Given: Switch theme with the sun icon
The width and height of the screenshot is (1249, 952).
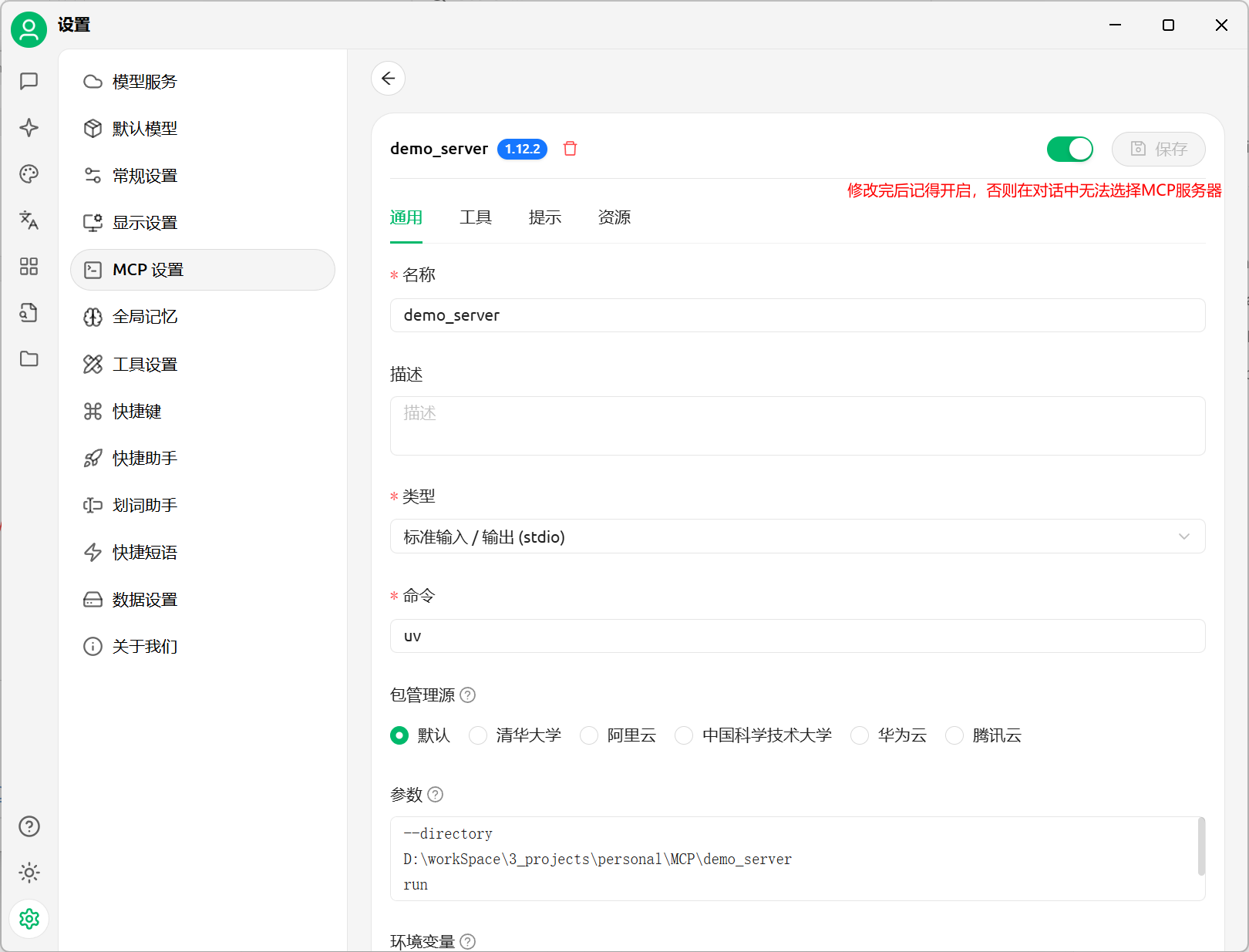Looking at the screenshot, I should (29, 873).
